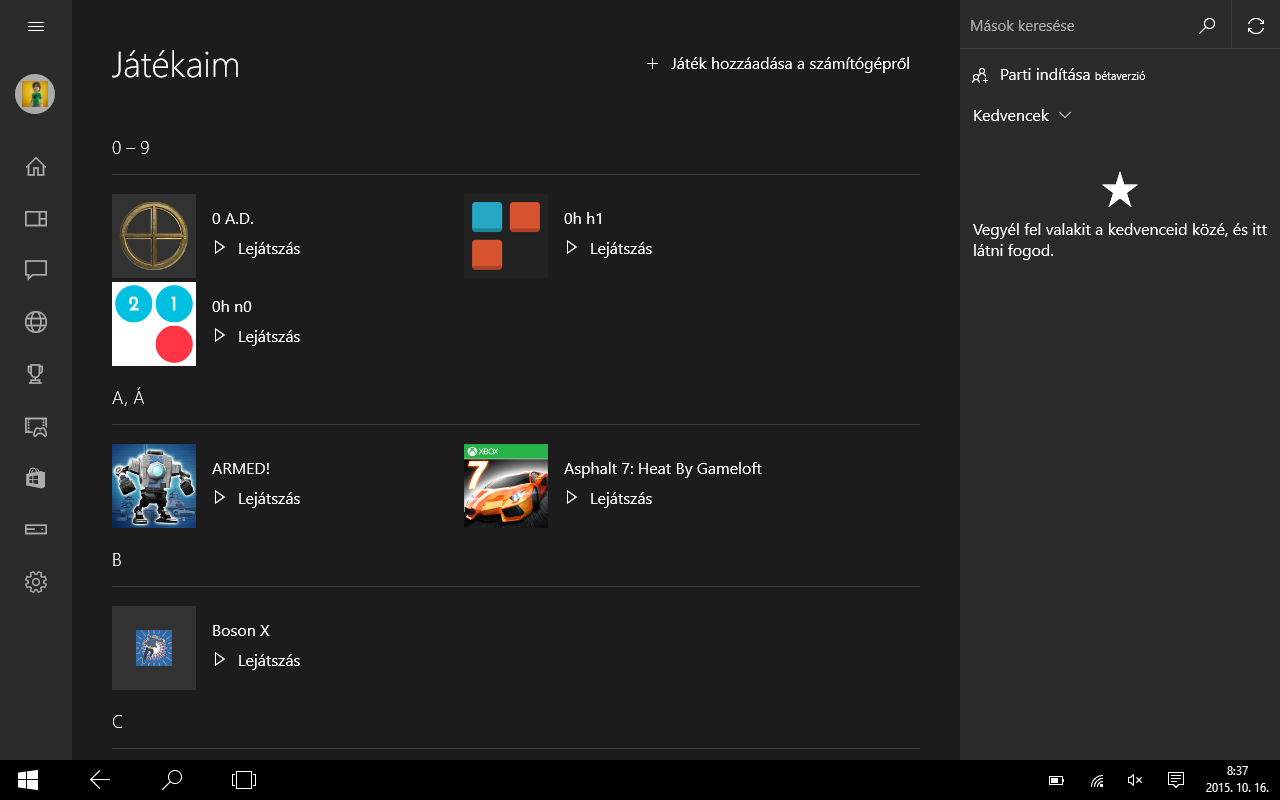Play Boson X with Lejátszás

click(257, 660)
